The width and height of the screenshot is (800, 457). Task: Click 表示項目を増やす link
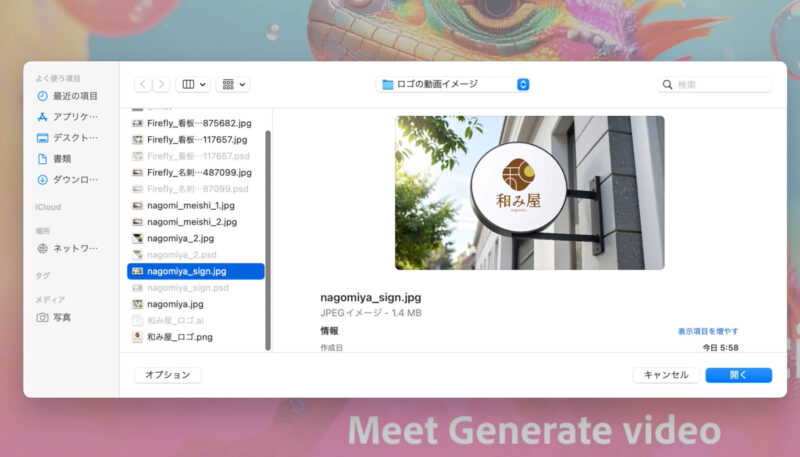[x=708, y=332]
